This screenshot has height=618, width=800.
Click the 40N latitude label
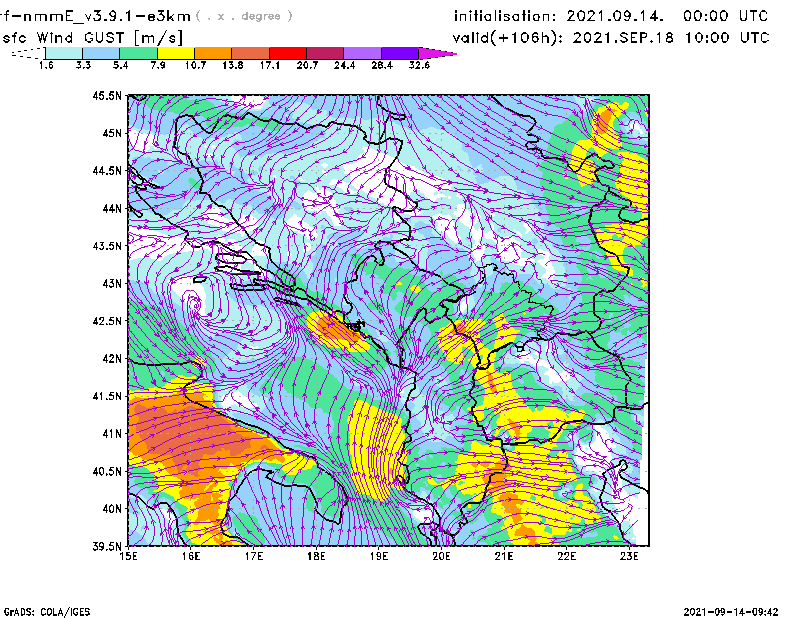click(112, 509)
